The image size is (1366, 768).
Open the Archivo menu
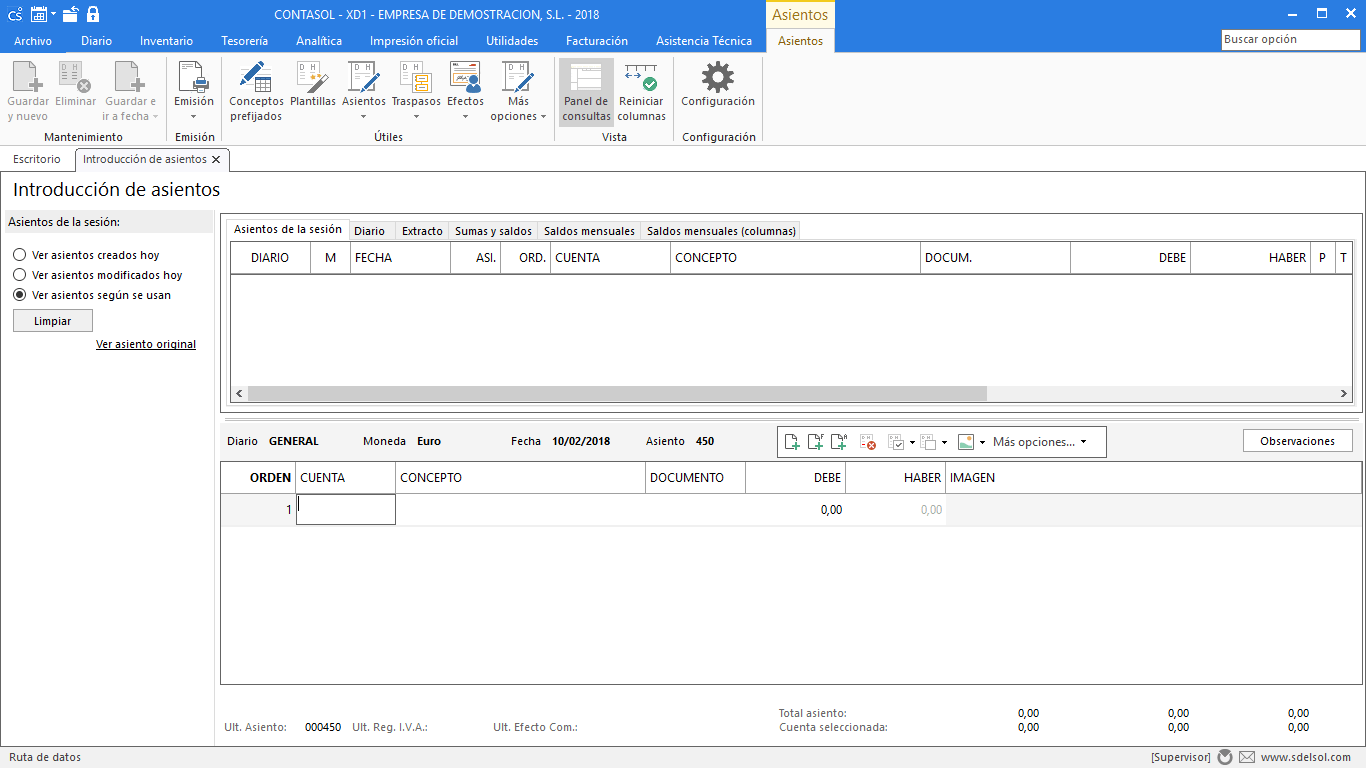pyautogui.click(x=33, y=41)
